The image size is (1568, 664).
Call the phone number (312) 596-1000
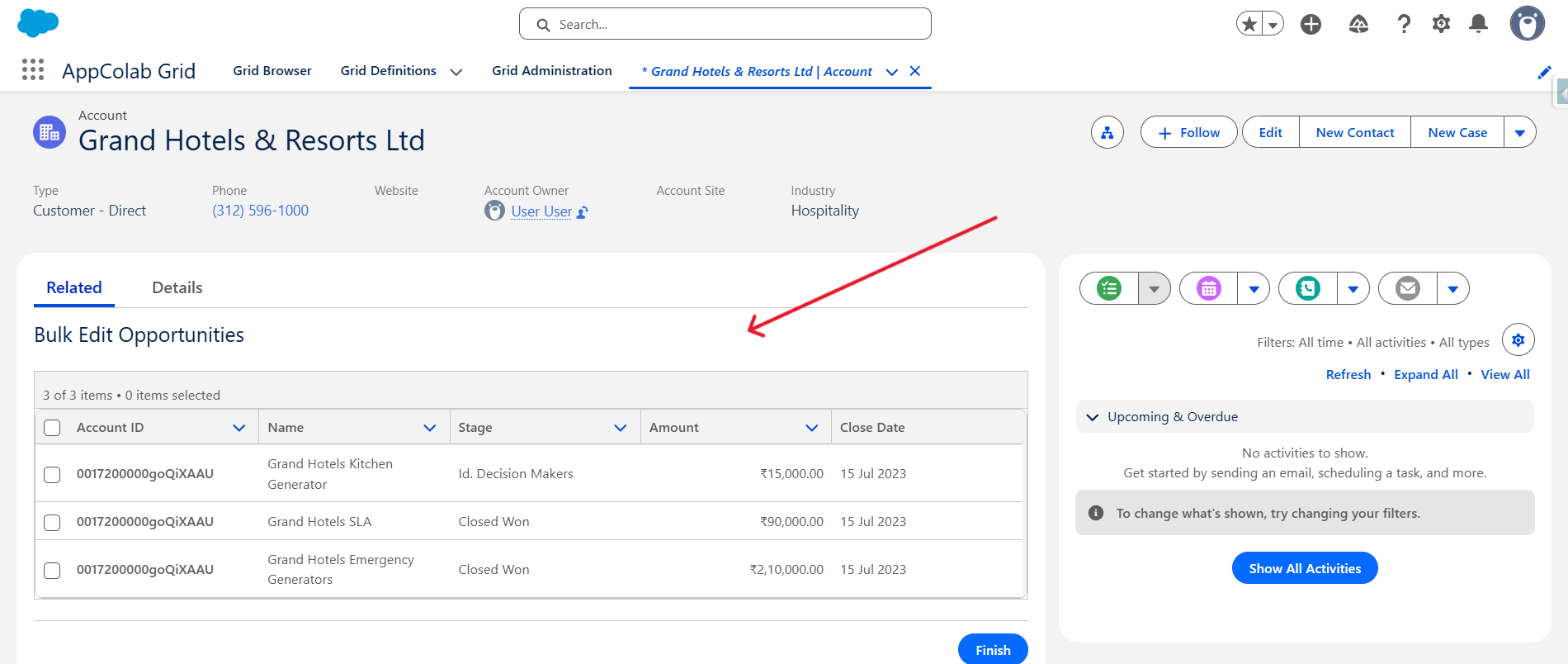pyautogui.click(x=260, y=211)
